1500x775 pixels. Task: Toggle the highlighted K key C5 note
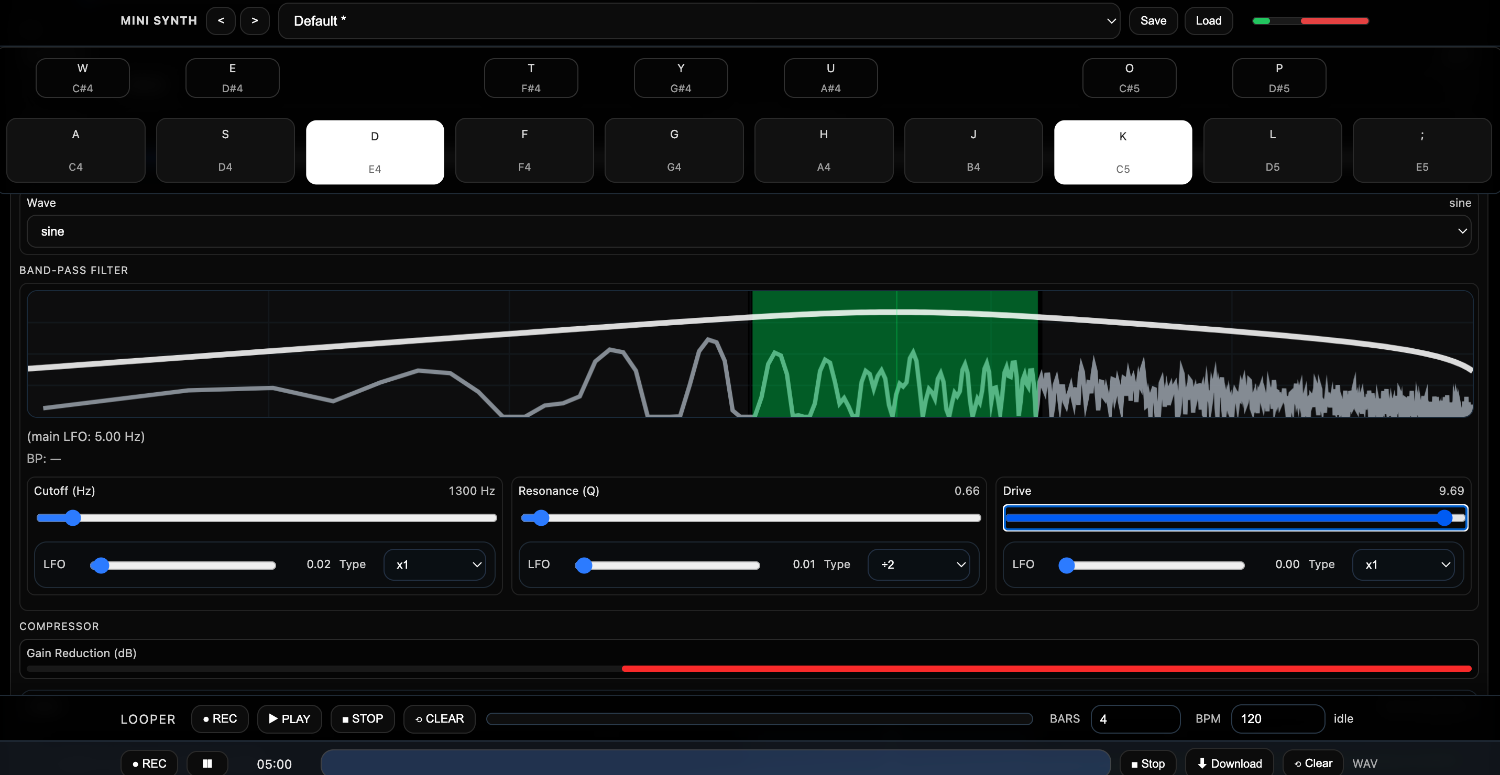coord(1123,152)
